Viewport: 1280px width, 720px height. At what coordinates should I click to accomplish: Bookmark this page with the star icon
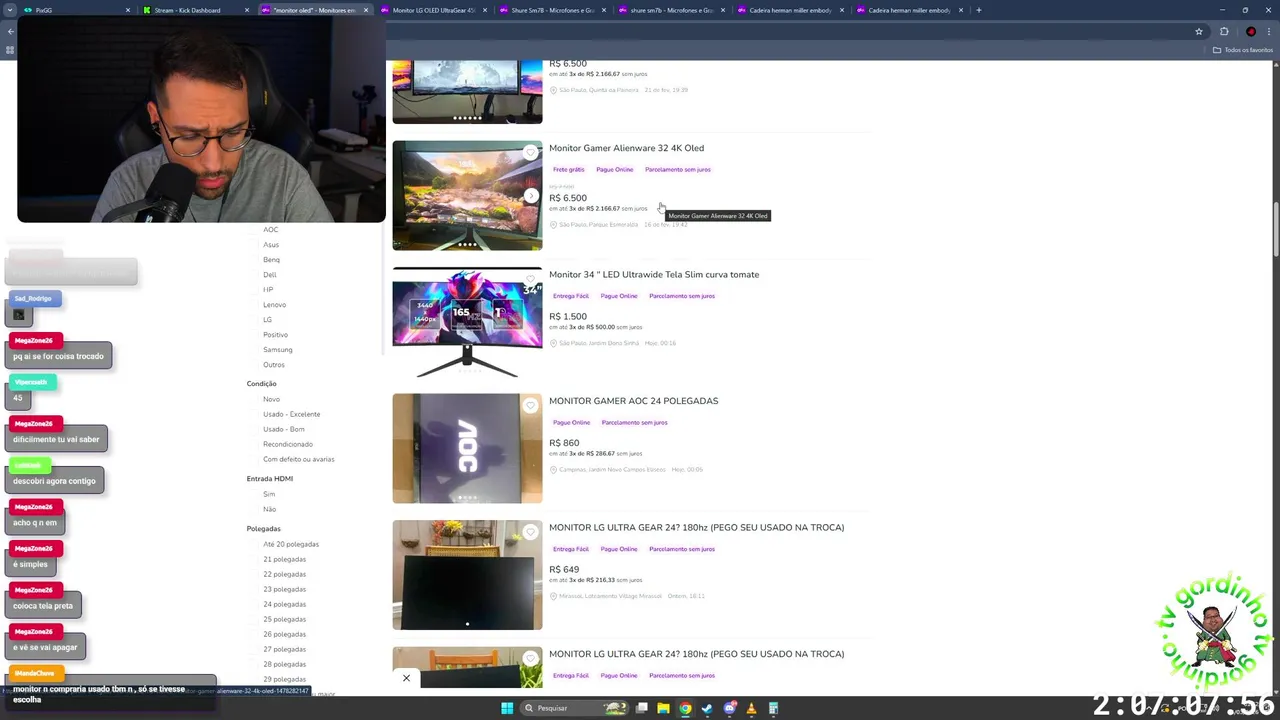1198,31
